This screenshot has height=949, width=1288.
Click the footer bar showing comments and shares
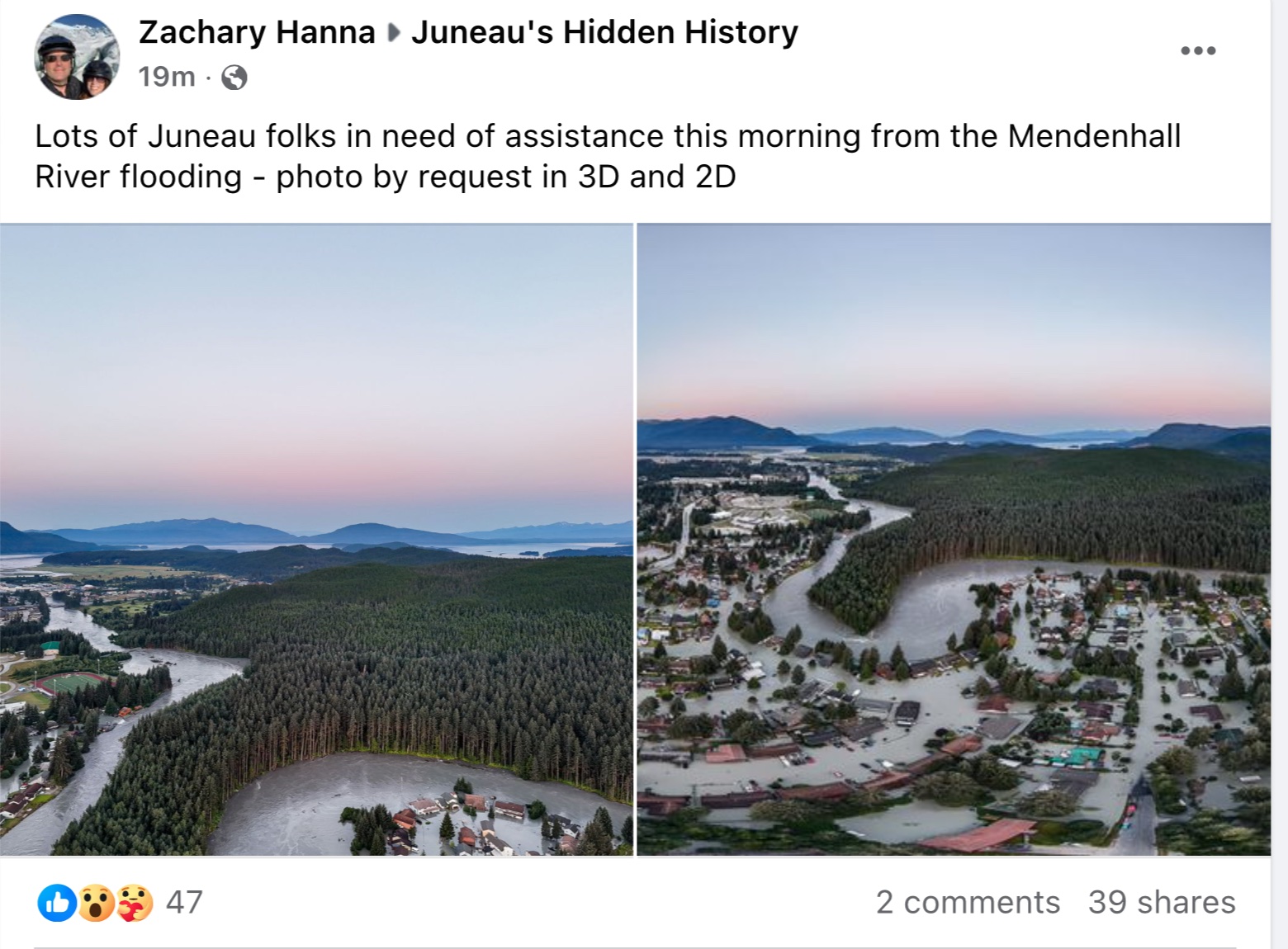tap(644, 902)
